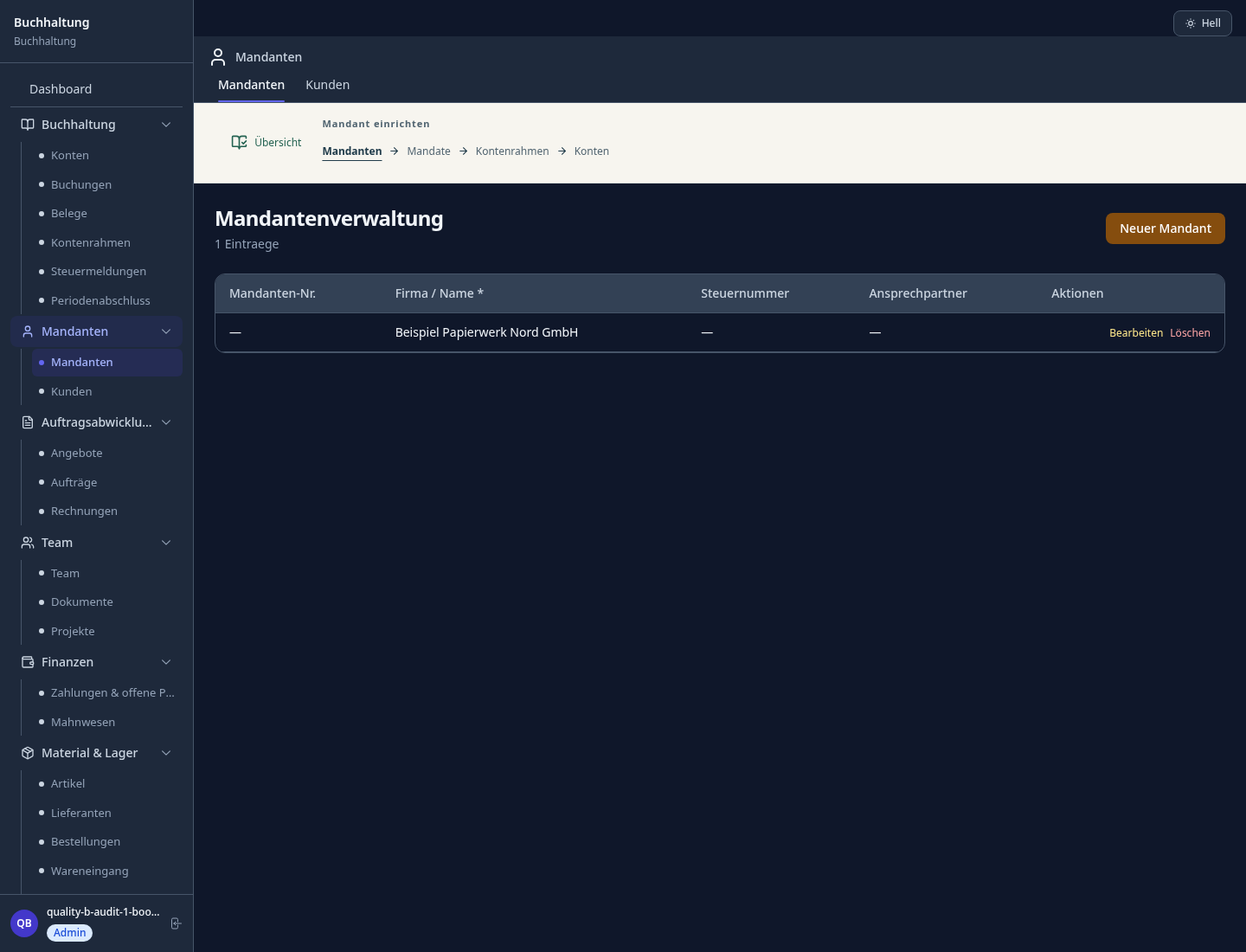Click the Admin role badge

point(70,933)
